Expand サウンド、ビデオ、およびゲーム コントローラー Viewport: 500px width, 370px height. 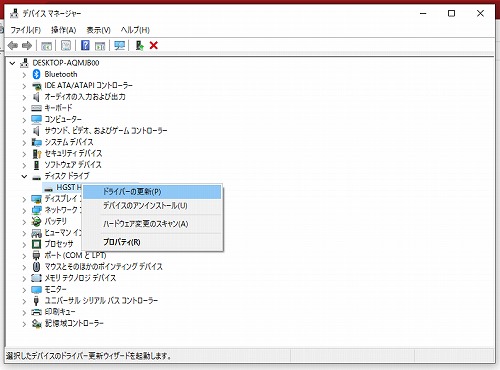[24, 131]
